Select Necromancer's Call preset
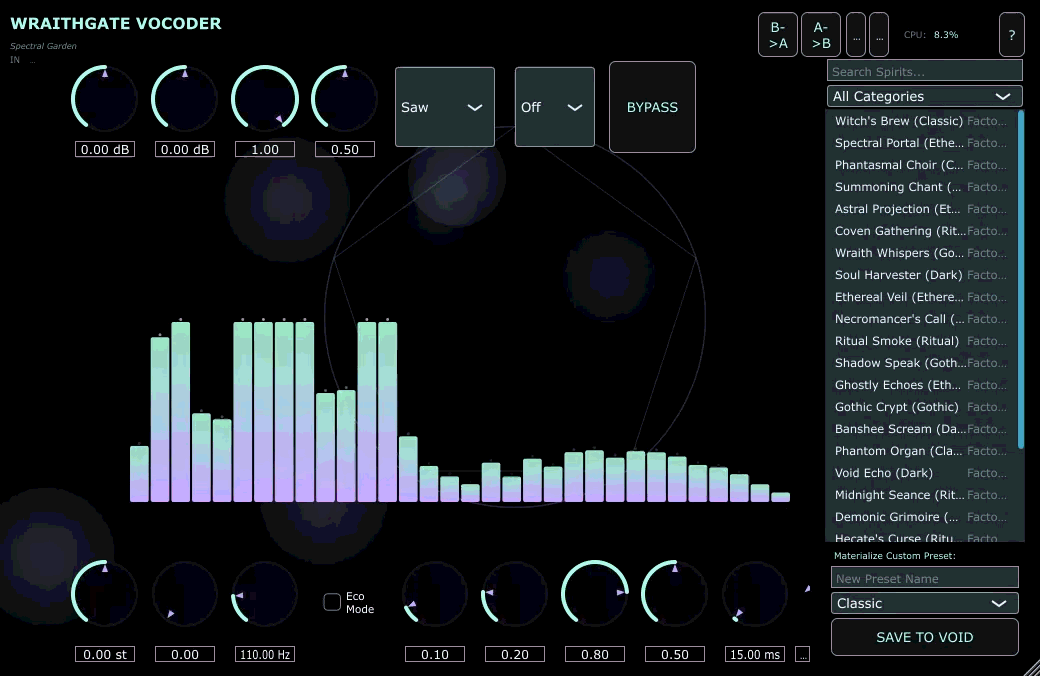Viewport: 1040px width, 676px height. 922,318
